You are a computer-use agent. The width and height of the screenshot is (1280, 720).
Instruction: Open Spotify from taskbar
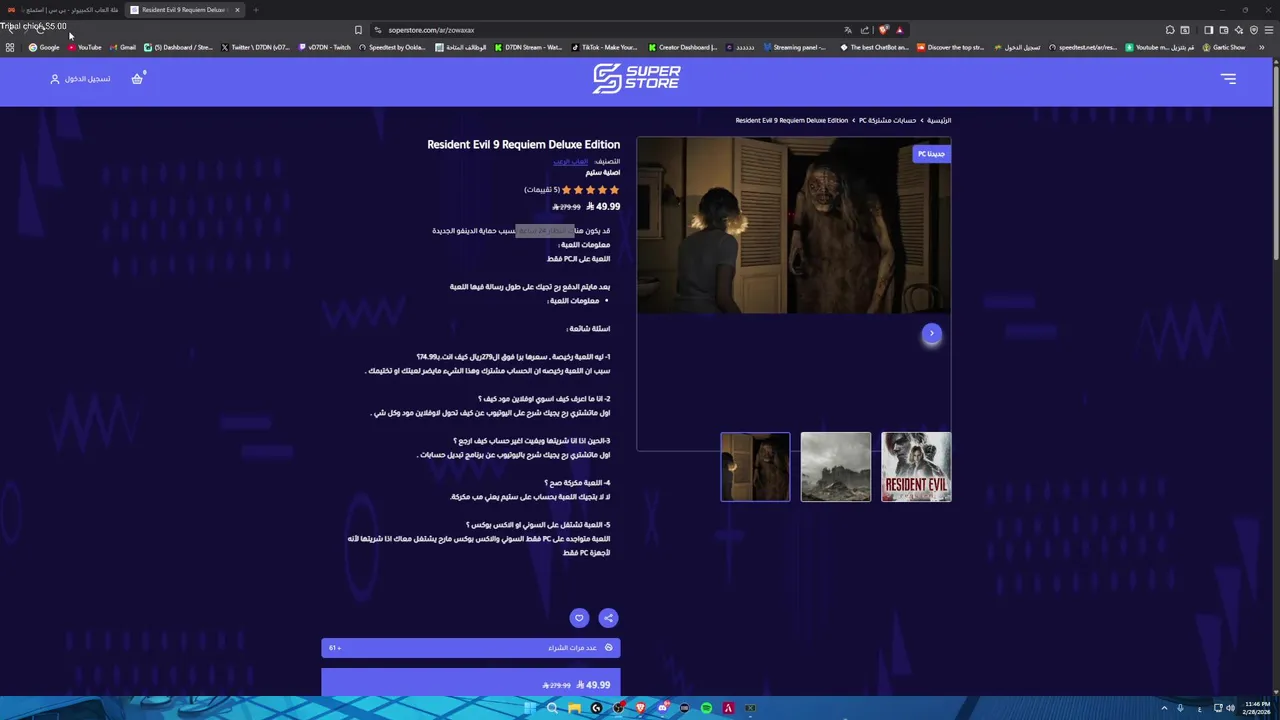(706, 708)
